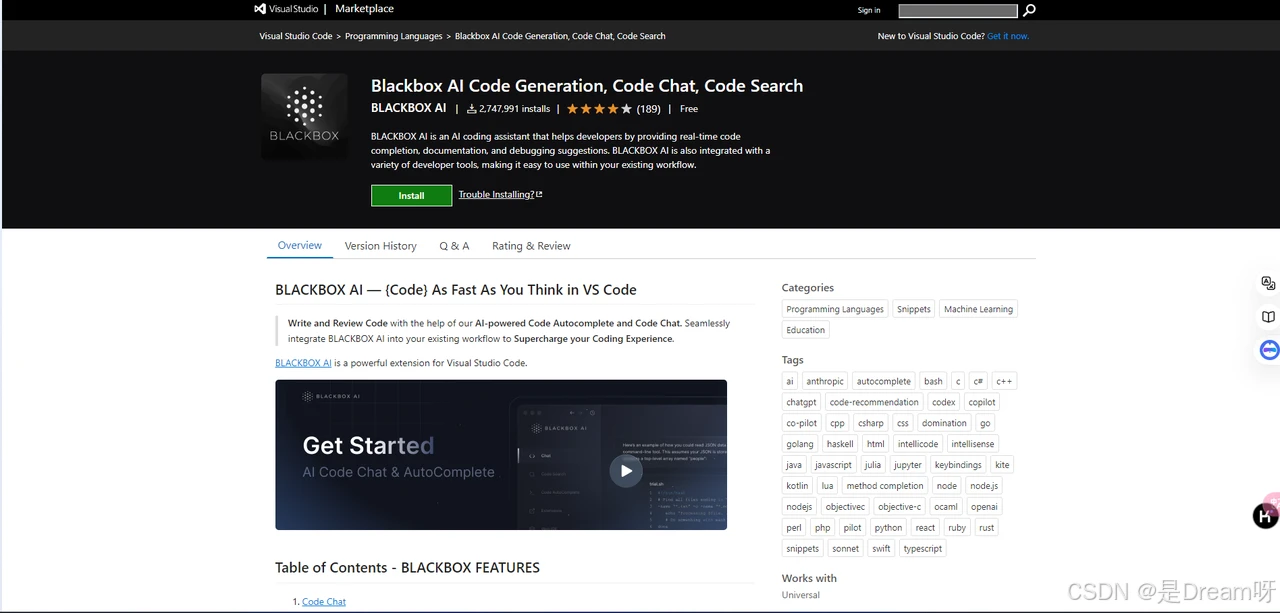Click the search magnifier icon
Screen dimensions: 1280x613
coord(1029,10)
